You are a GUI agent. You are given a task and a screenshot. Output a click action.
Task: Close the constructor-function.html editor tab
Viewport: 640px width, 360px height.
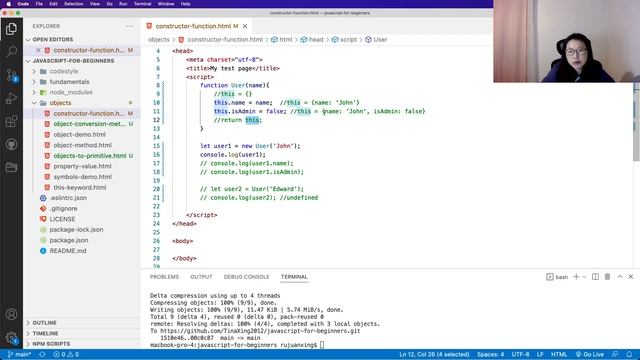click(x=245, y=26)
